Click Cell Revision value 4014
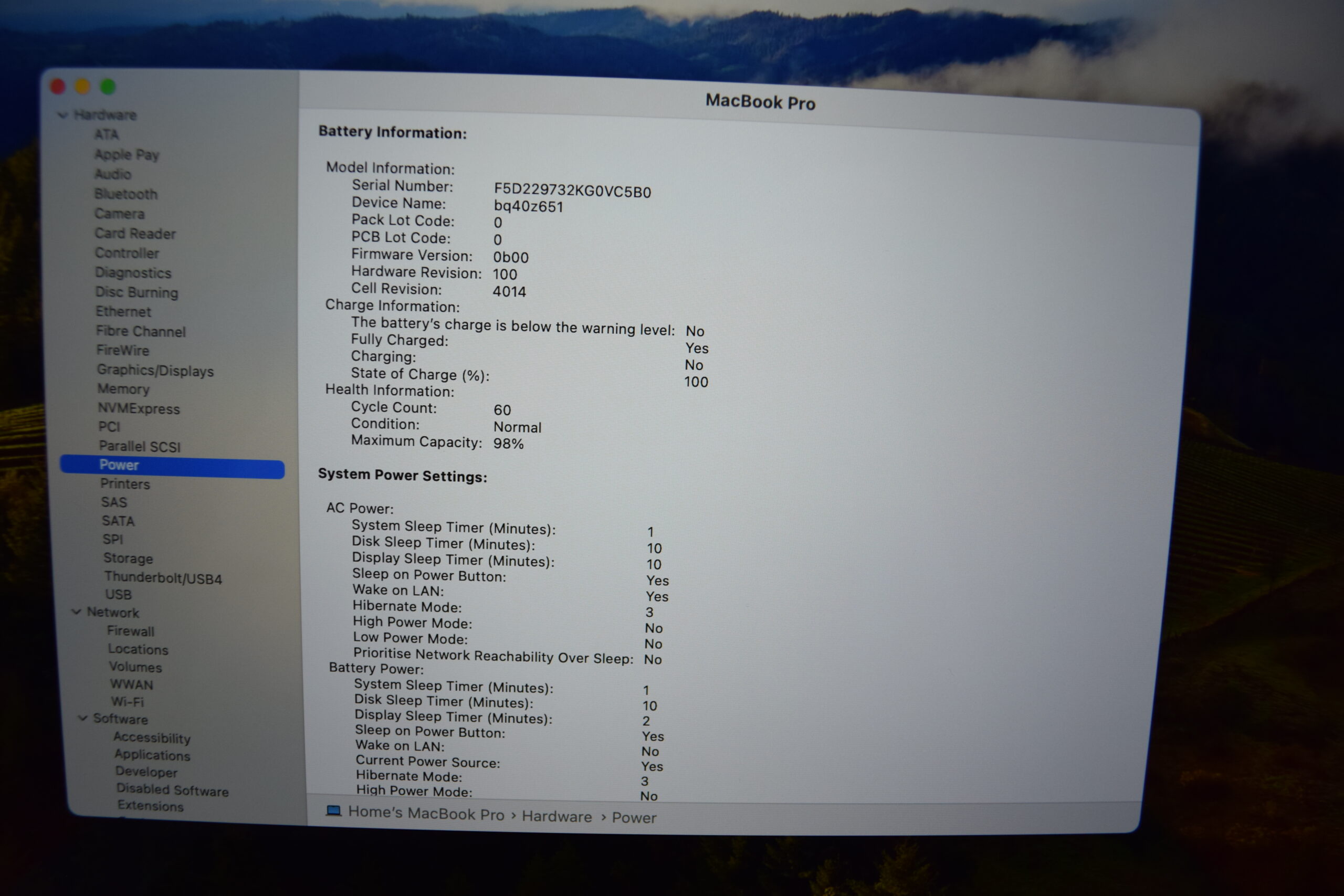The height and width of the screenshot is (896, 1344). [509, 291]
